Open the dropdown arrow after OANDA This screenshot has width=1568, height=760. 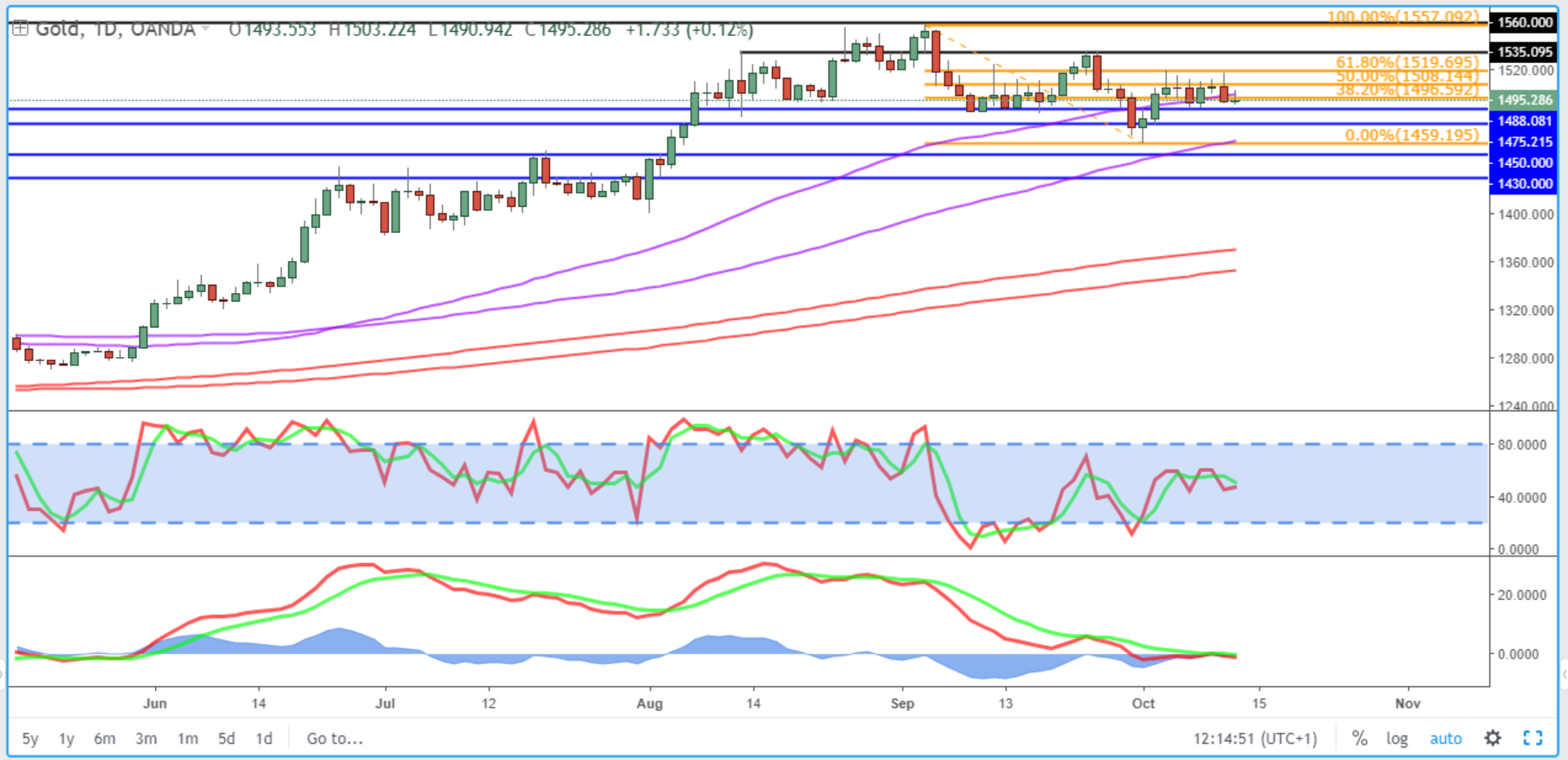pos(205,30)
